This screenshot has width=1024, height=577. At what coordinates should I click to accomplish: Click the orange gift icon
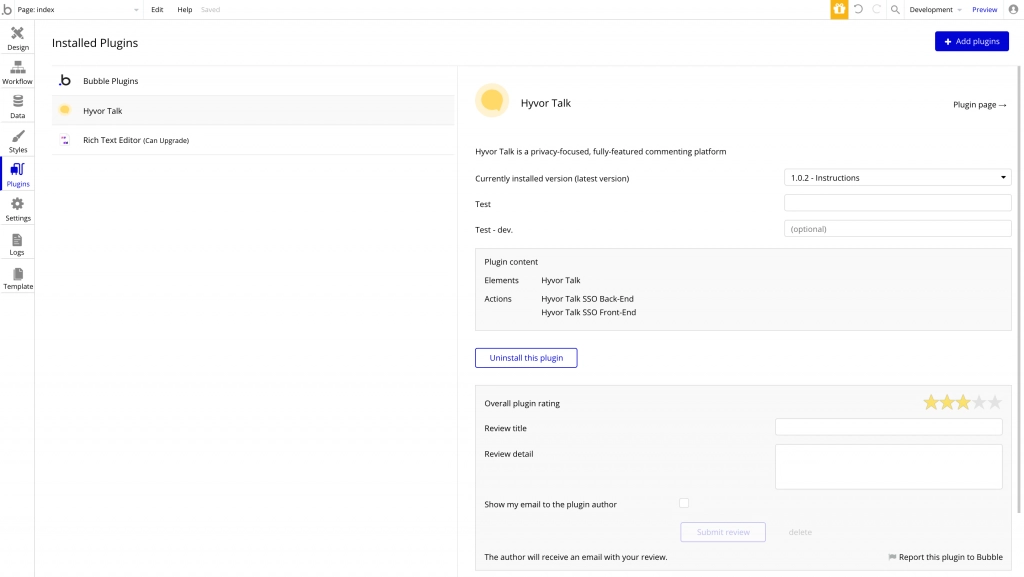coord(839,9)
